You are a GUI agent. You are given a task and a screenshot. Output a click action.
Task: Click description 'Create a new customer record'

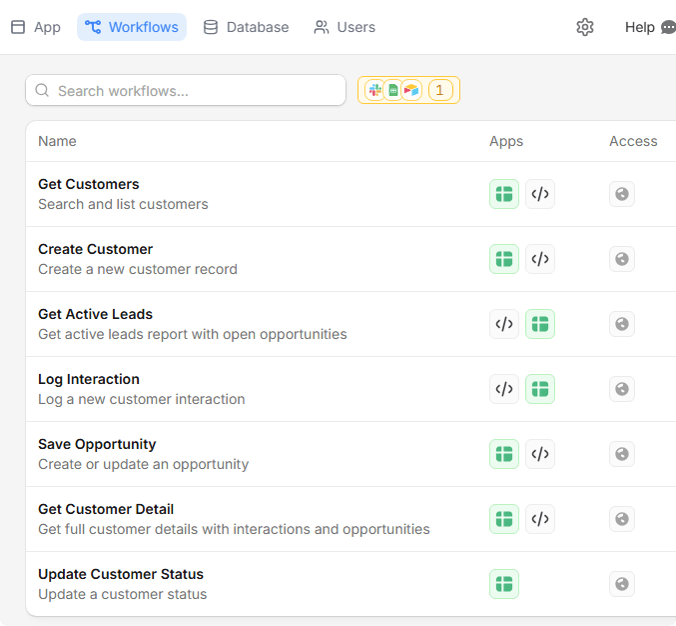point(138,269)
